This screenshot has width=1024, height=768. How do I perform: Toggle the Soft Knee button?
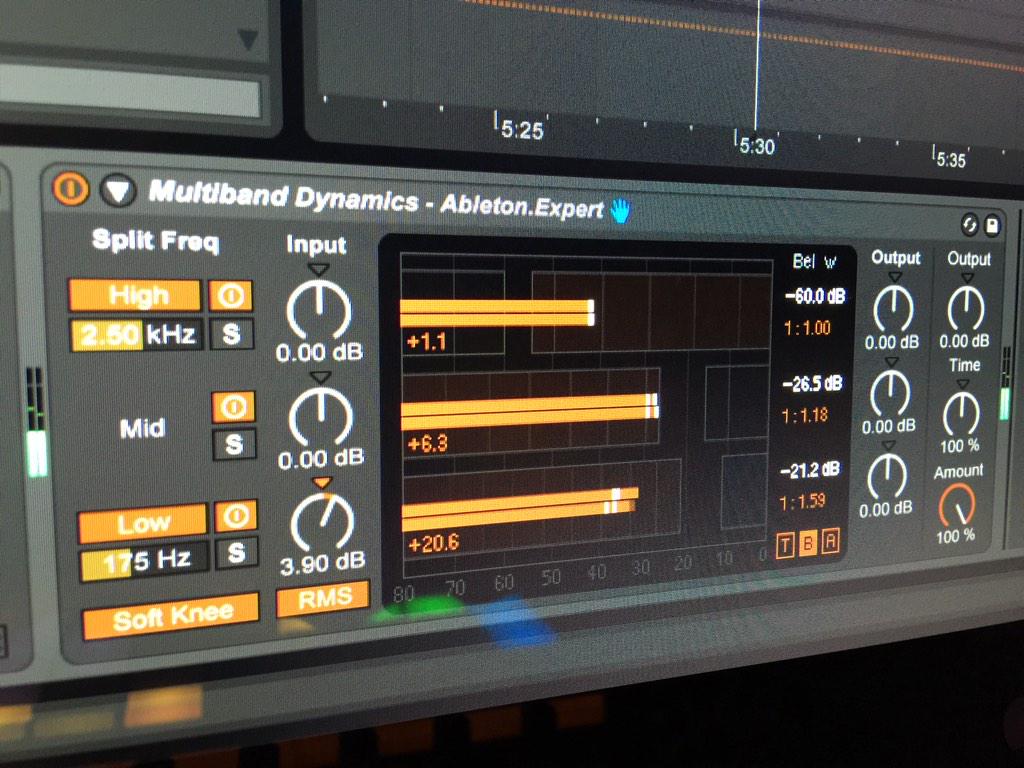[x=172, y=616]
